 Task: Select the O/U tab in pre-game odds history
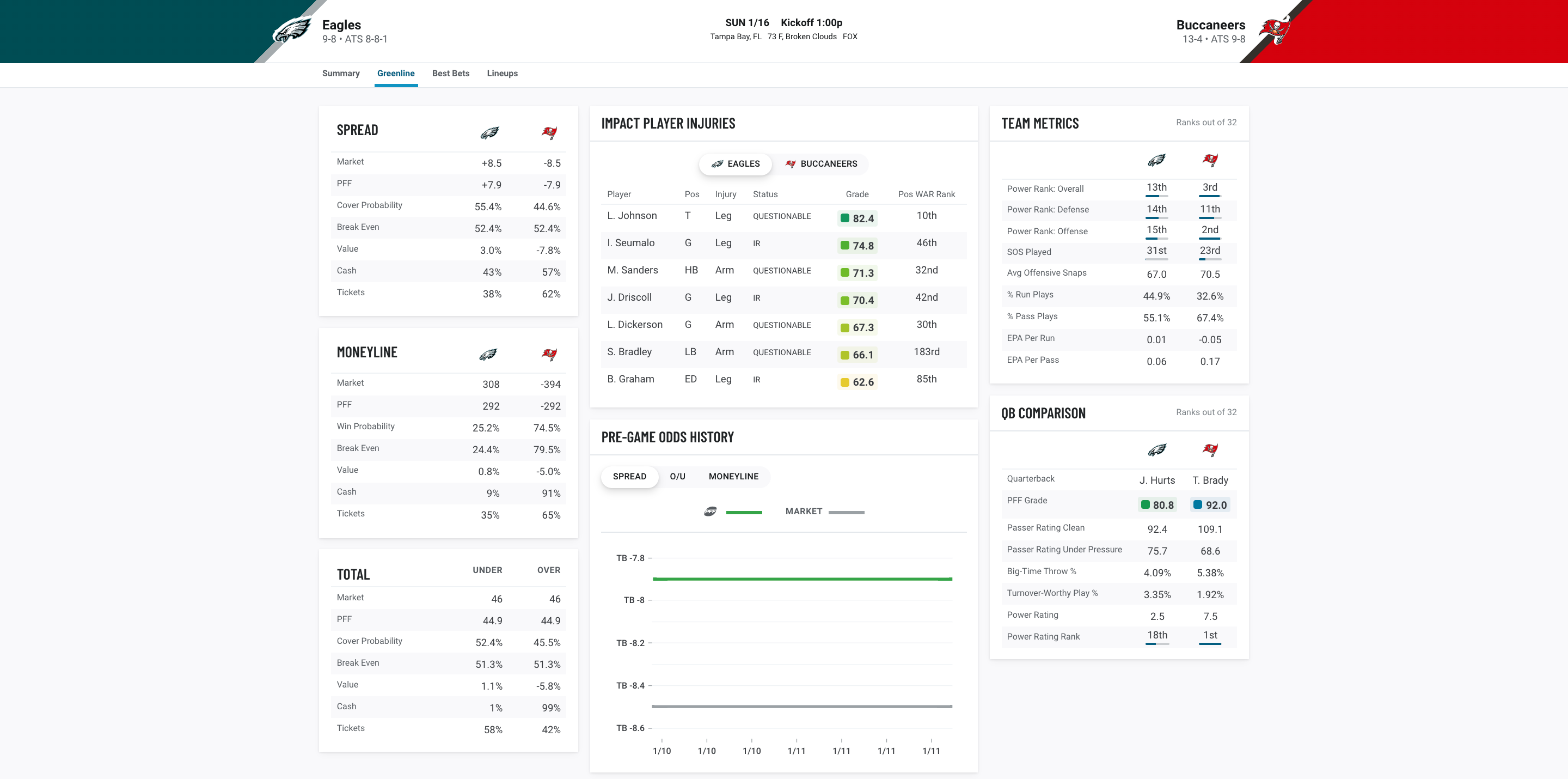pos(677,476)
